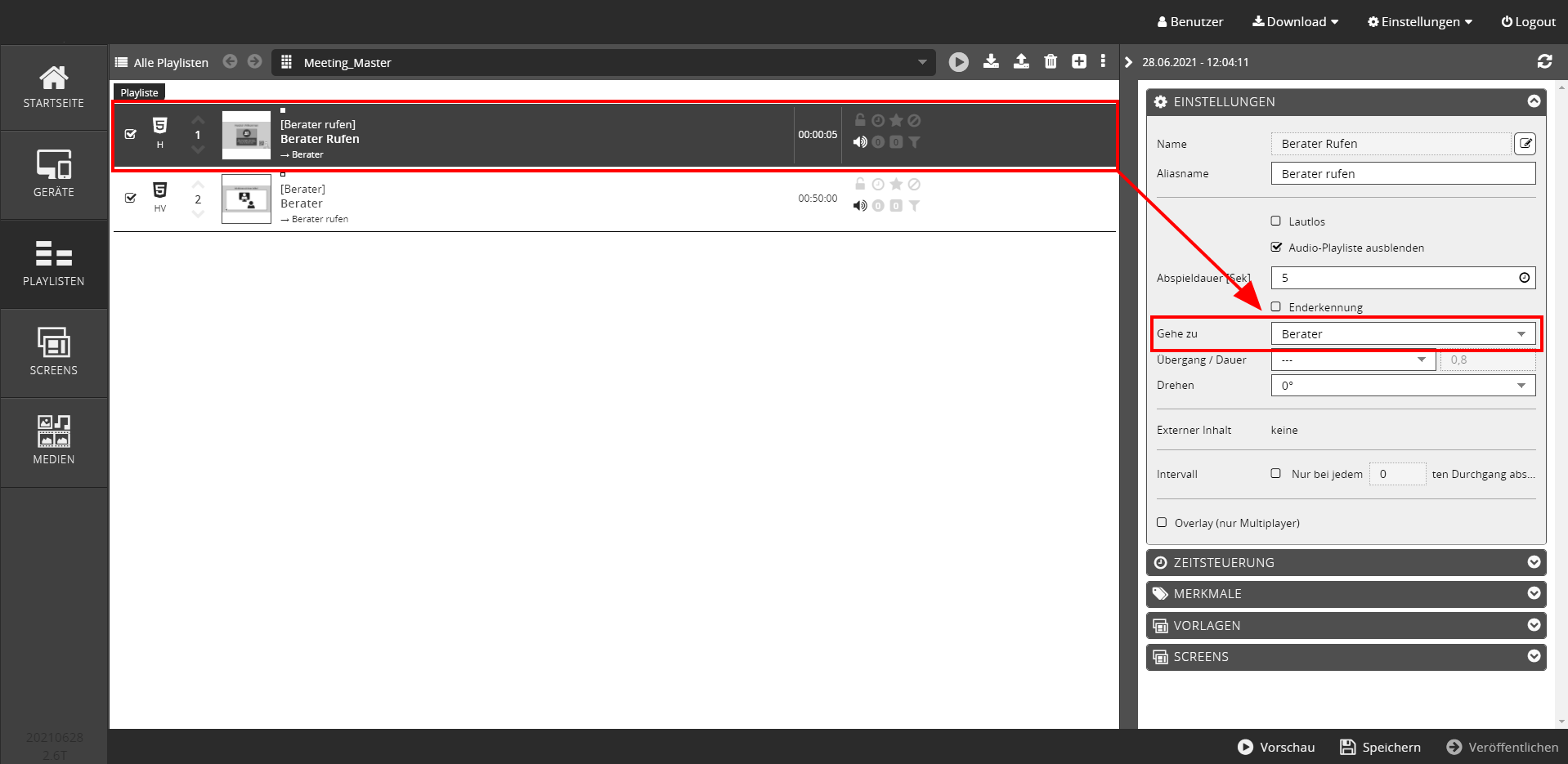This screenshot has height=764, width=1568.
Task: Uncheck Audio-Playliste ausblenden
Action: pos(1276,248)
